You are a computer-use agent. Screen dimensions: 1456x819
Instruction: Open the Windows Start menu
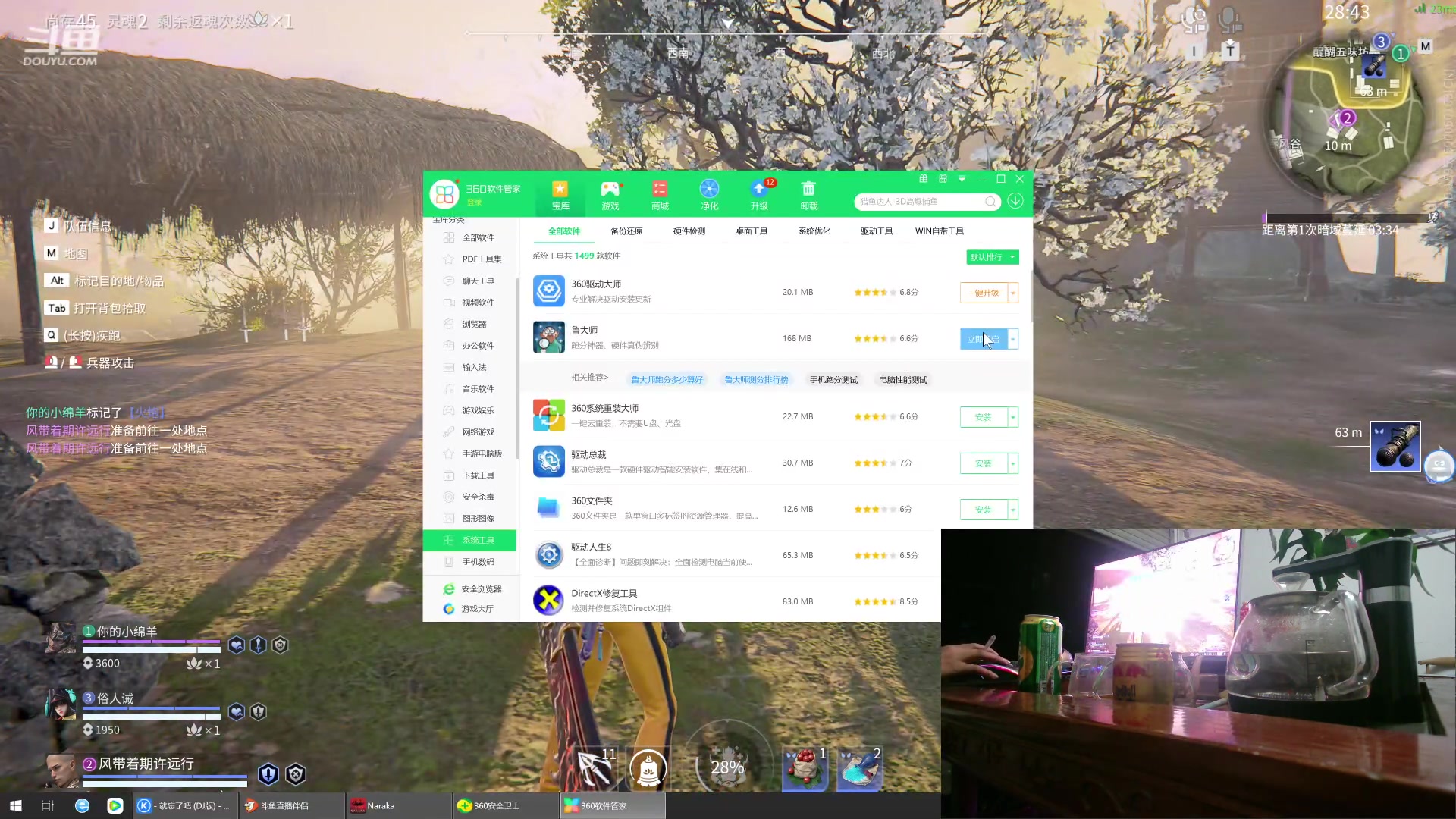15,805
